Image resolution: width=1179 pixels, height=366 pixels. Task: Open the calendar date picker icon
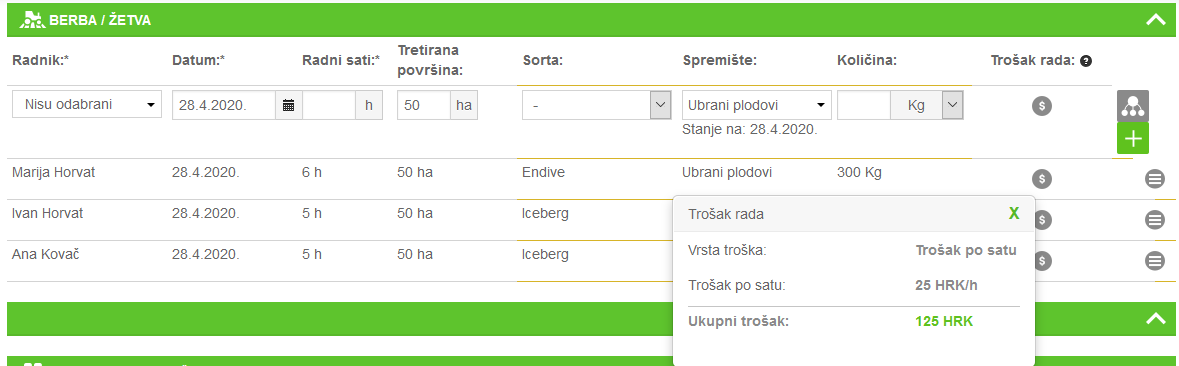288,105
